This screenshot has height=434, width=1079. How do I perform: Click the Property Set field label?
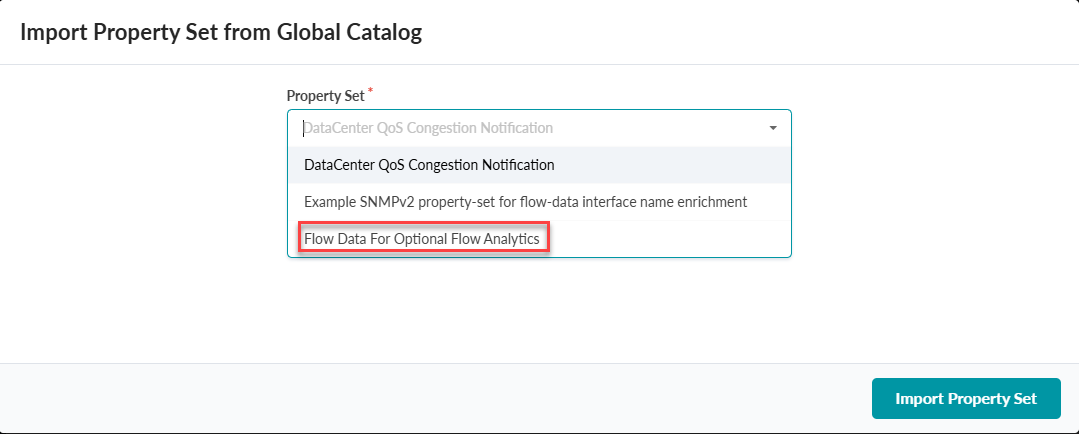point(325,96)
